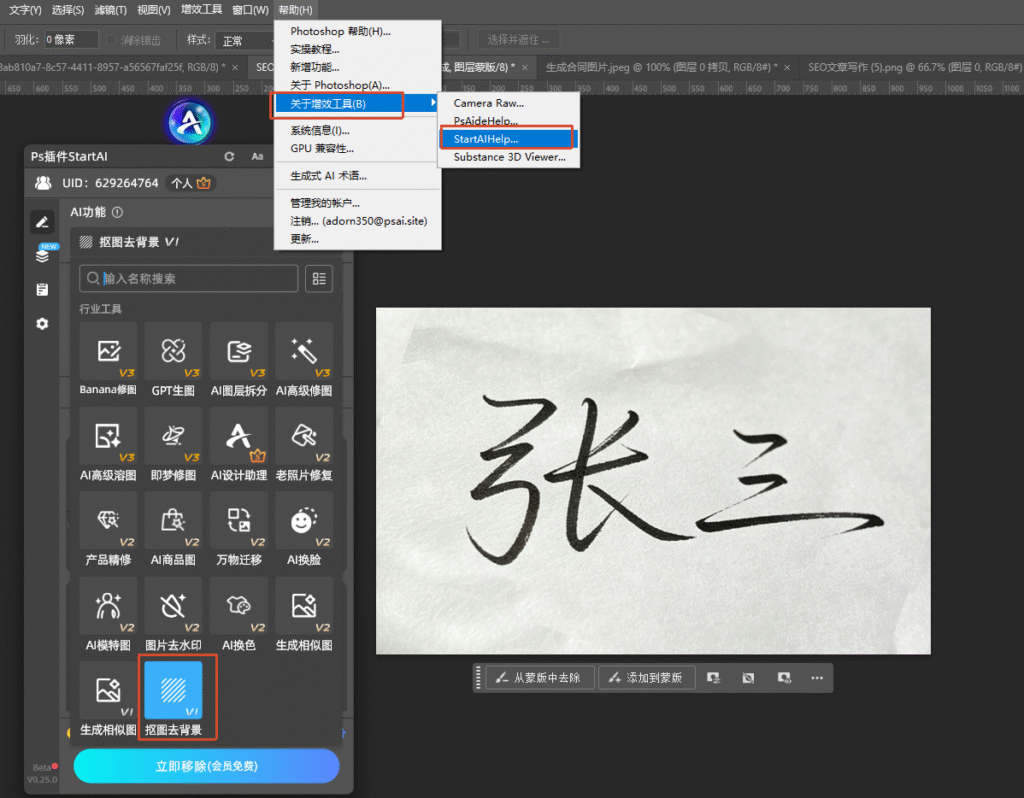Open the 窗口(W) menu
Image resolution: width=1024 pixels, height=798 pixels.
coord(250,10)
